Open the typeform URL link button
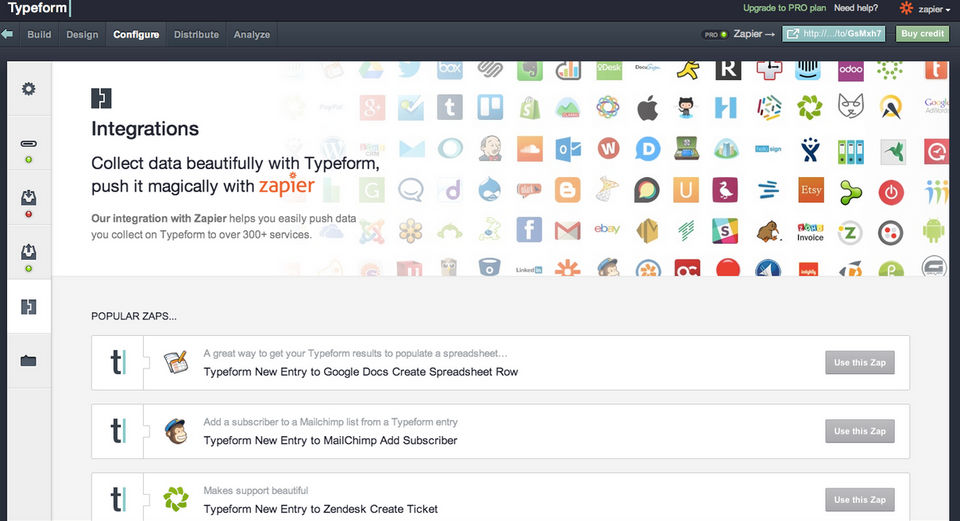 834,34
